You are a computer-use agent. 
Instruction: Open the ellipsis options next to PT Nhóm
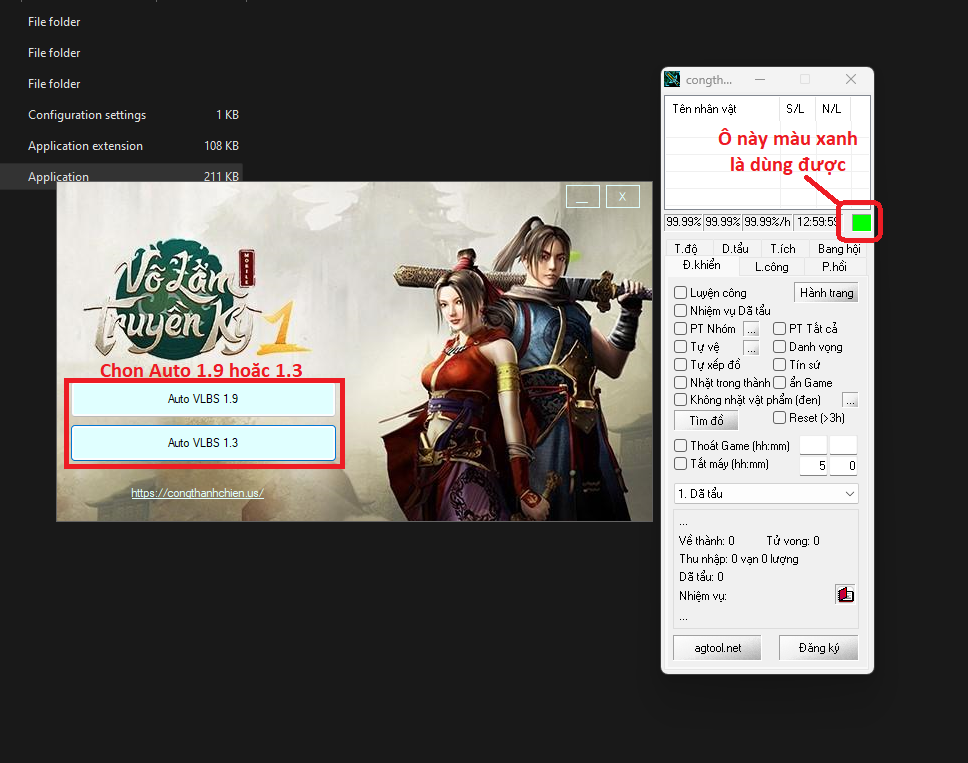(x=751, y=329)
